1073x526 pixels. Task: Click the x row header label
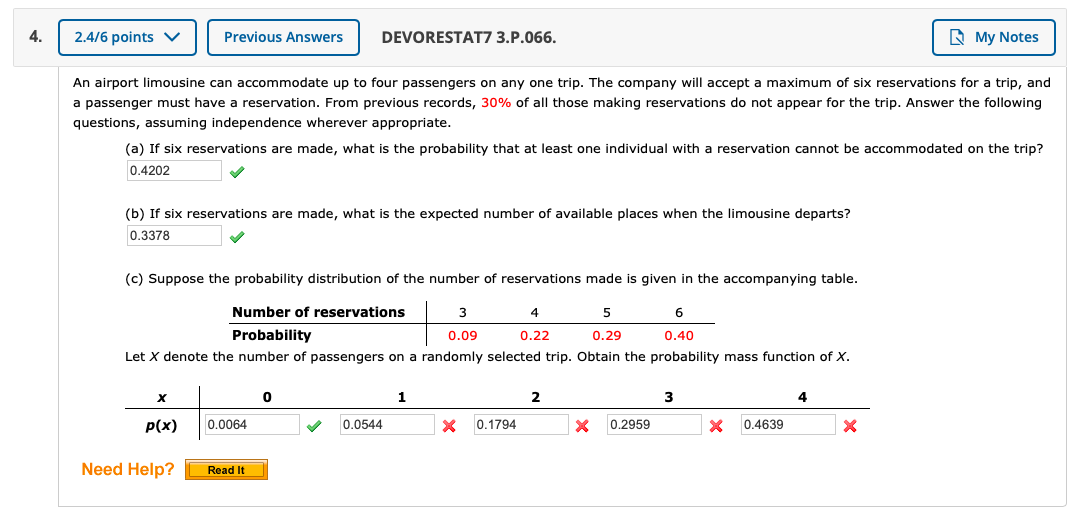point(161,397)
